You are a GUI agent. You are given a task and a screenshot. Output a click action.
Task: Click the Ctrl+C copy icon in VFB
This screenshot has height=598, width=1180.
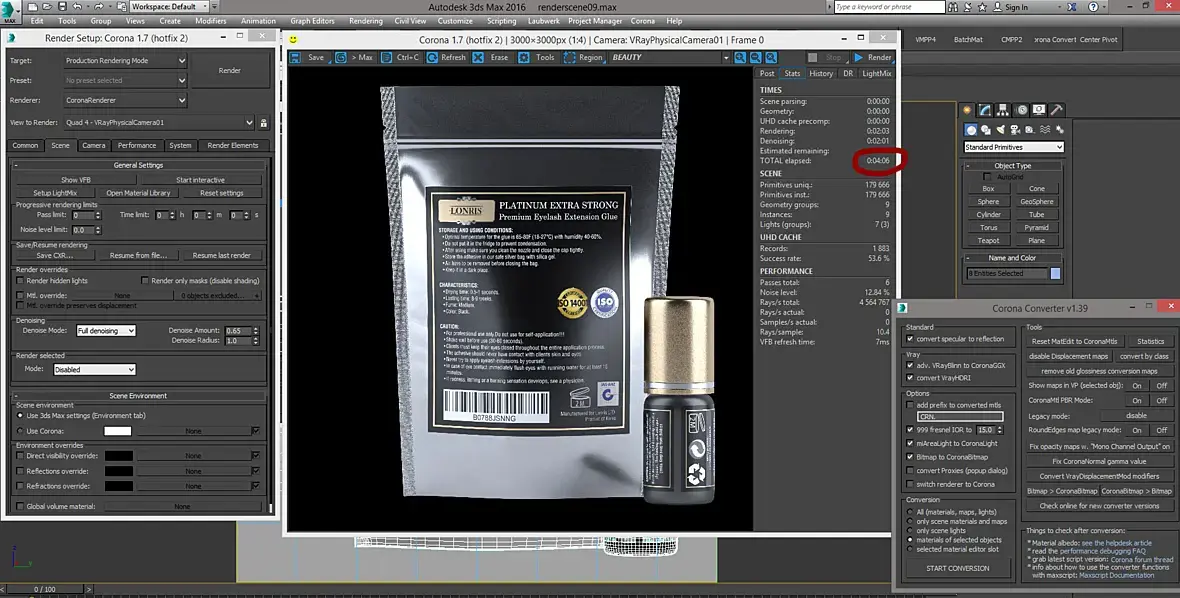[387, 57]
